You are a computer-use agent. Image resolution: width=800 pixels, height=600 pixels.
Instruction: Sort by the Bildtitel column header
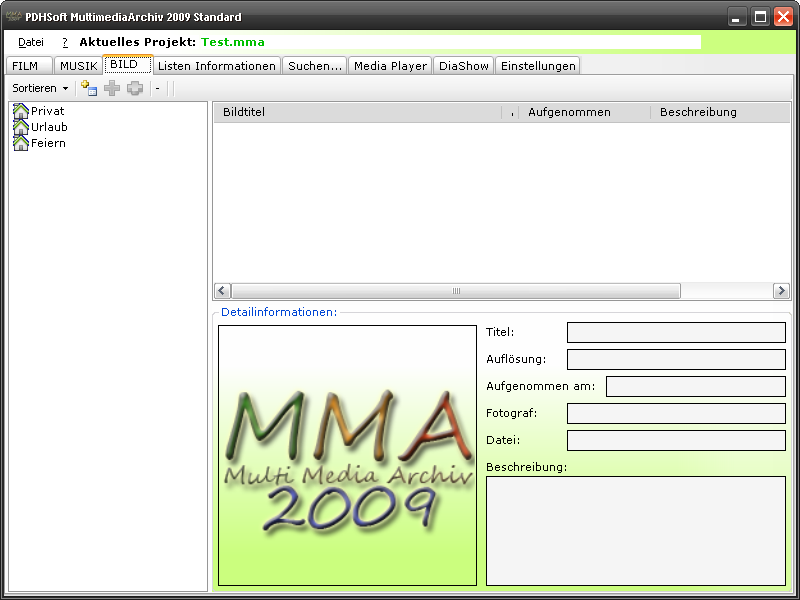(358, 112)
